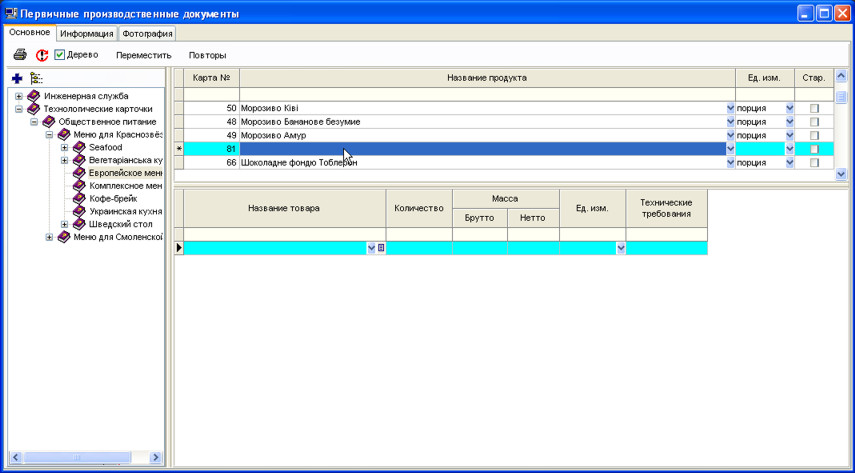Image resolution: width=855 pixels, height=473 pixels.
Task: Click the small grid icon in Название товара cell
Action: tap(381, 248)
